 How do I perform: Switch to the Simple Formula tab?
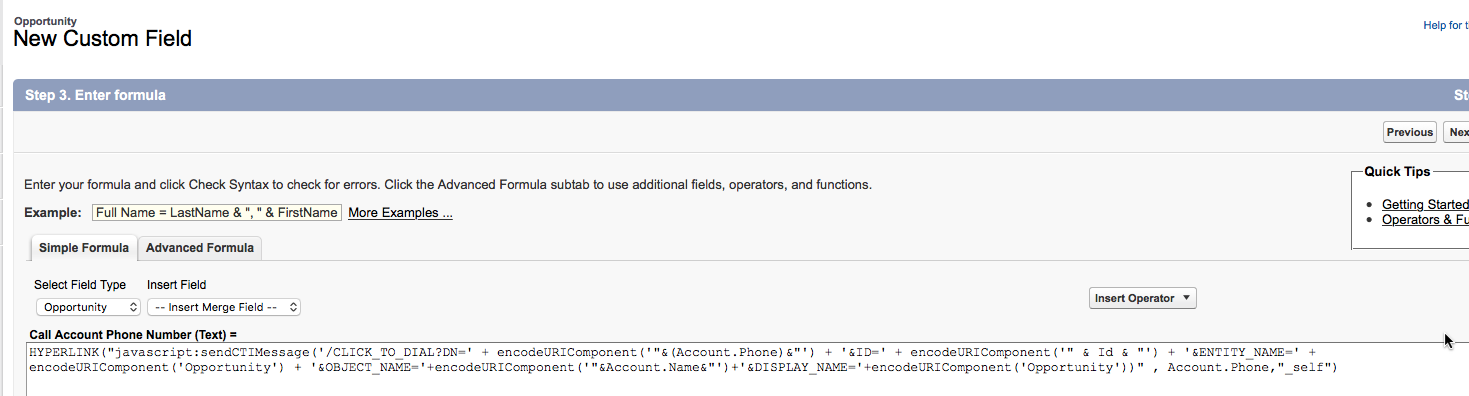(x=84, y=248)
